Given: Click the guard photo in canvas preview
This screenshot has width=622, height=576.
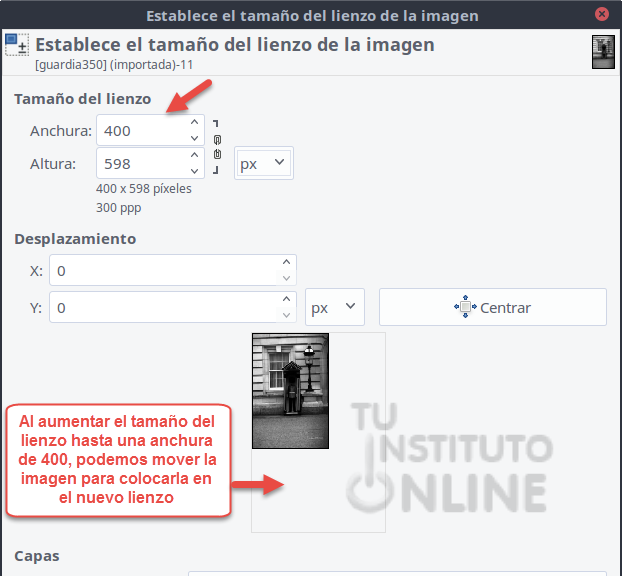Looking at the screenshot, I should pos(290,391).
